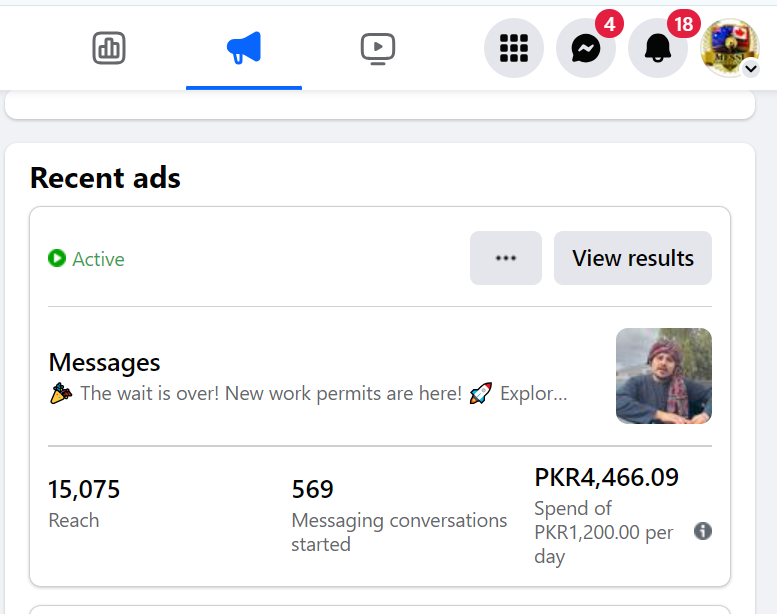Select the Ad Center megaphone tab
The height and width of the screenshot is (614, 777).
(243, 48)
